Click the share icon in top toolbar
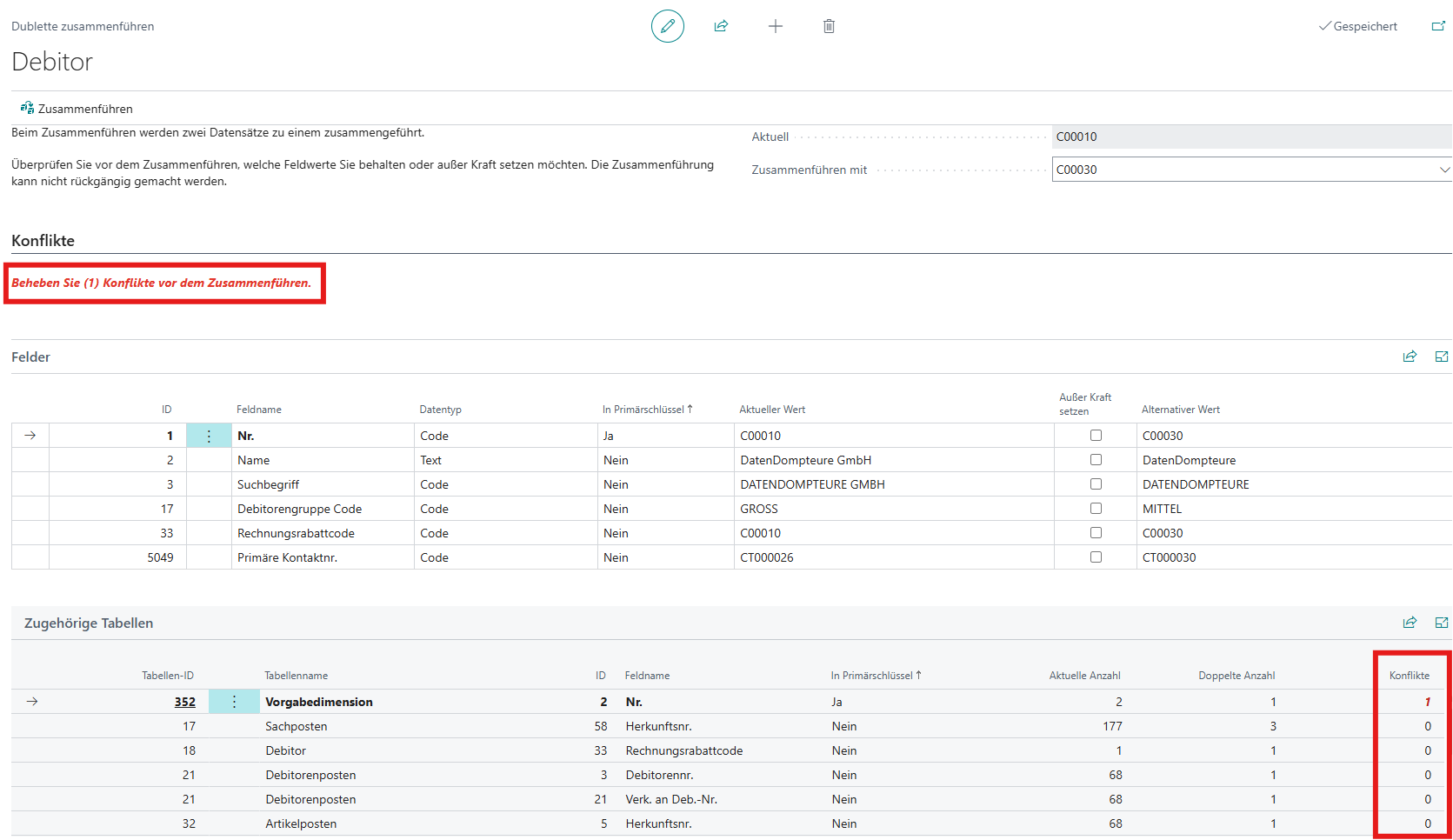The width and height of the screenshot is (1453, 840). (721, 26)
